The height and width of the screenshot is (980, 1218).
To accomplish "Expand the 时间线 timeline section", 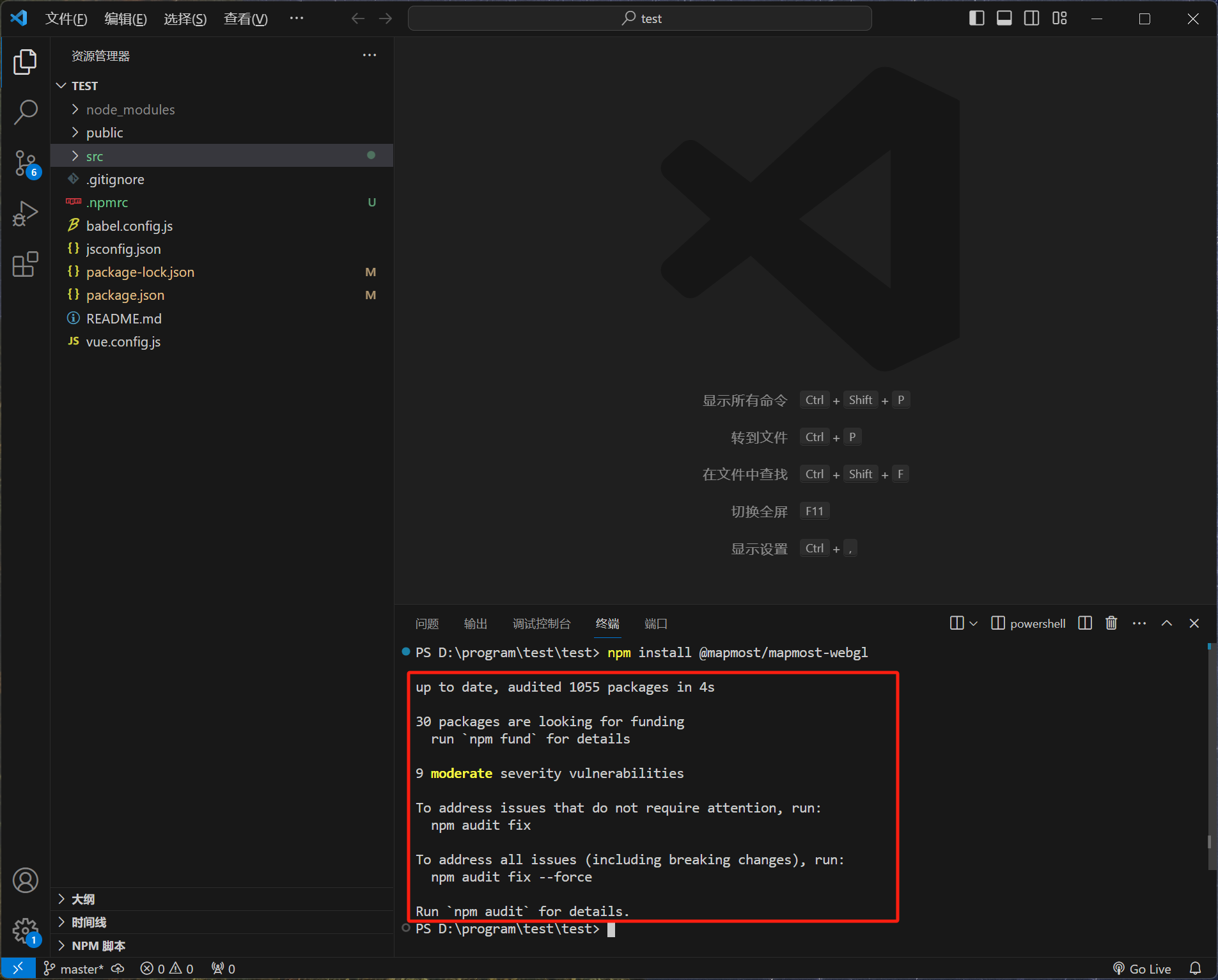I will [x=222, y=922].
